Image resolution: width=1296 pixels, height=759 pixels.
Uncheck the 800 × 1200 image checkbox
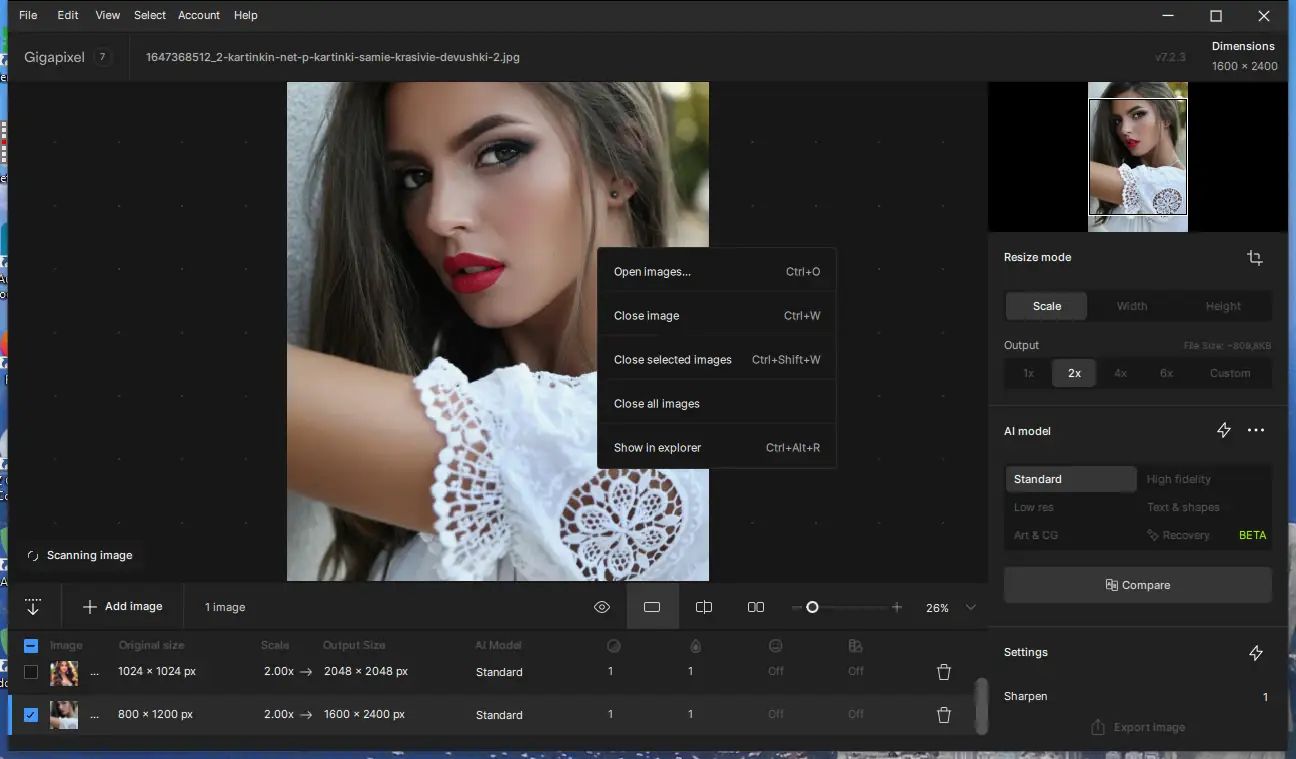pyautogui.click(x=31, y=715)
